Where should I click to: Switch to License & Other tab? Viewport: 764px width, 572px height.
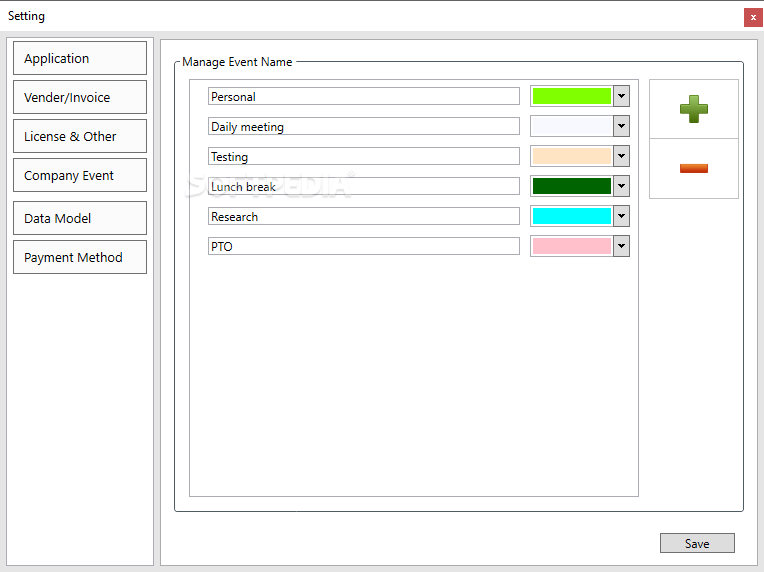tap(80, 136)
